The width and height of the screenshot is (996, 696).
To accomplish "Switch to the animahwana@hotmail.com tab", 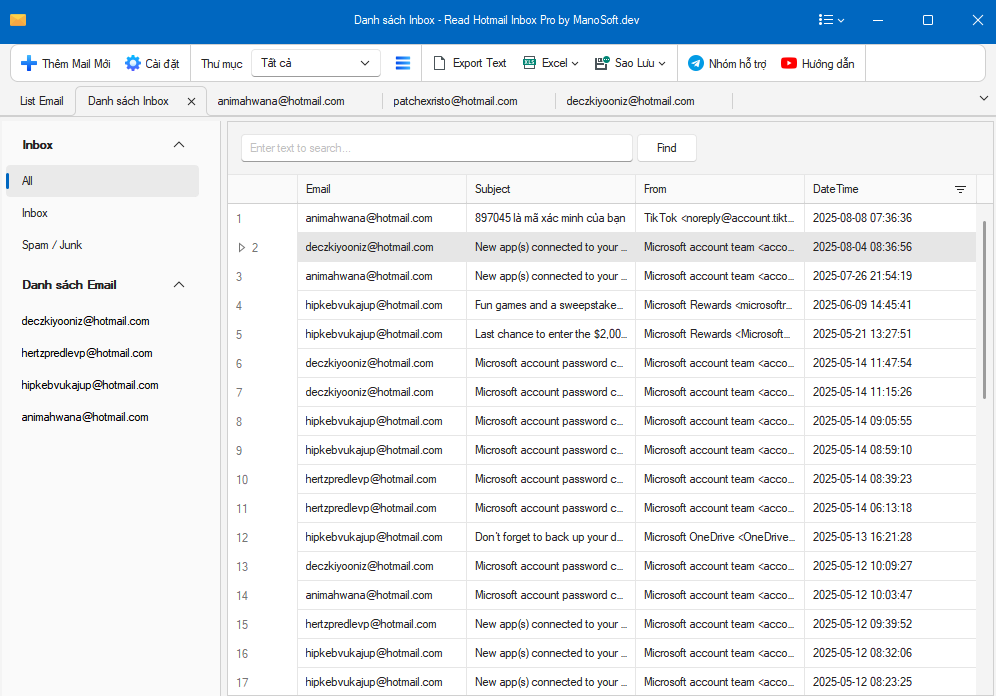I will (x=281, y=101).
